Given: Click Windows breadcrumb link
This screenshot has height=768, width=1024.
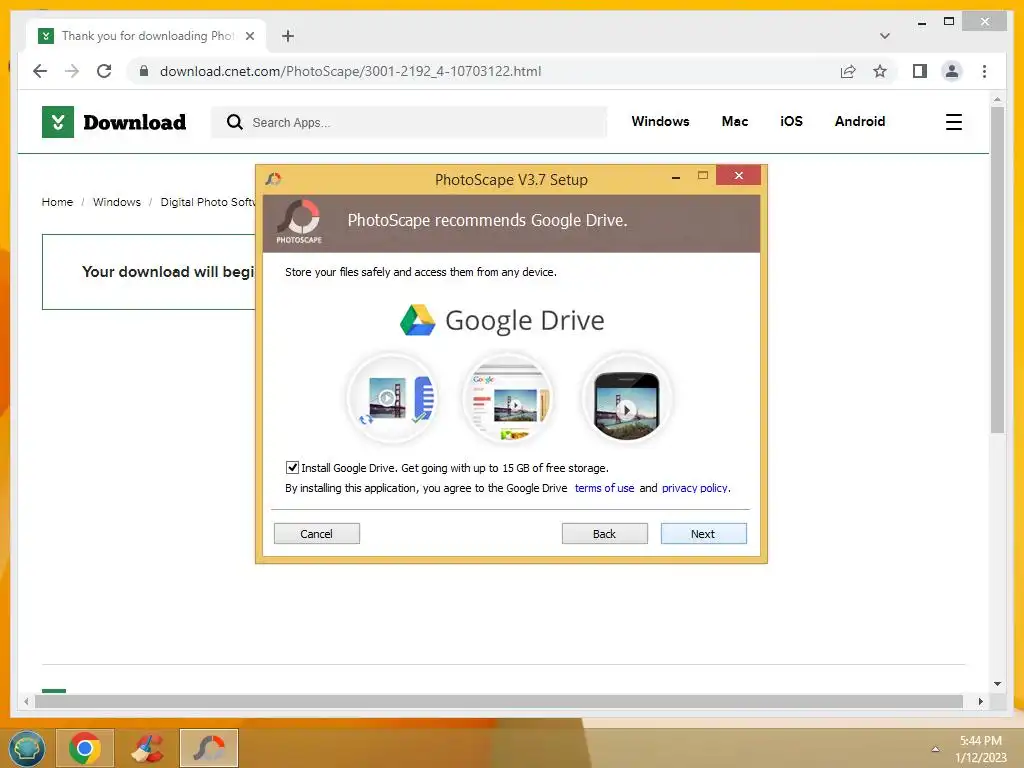Looking at the screenshot, I should (x=116, y=202).
